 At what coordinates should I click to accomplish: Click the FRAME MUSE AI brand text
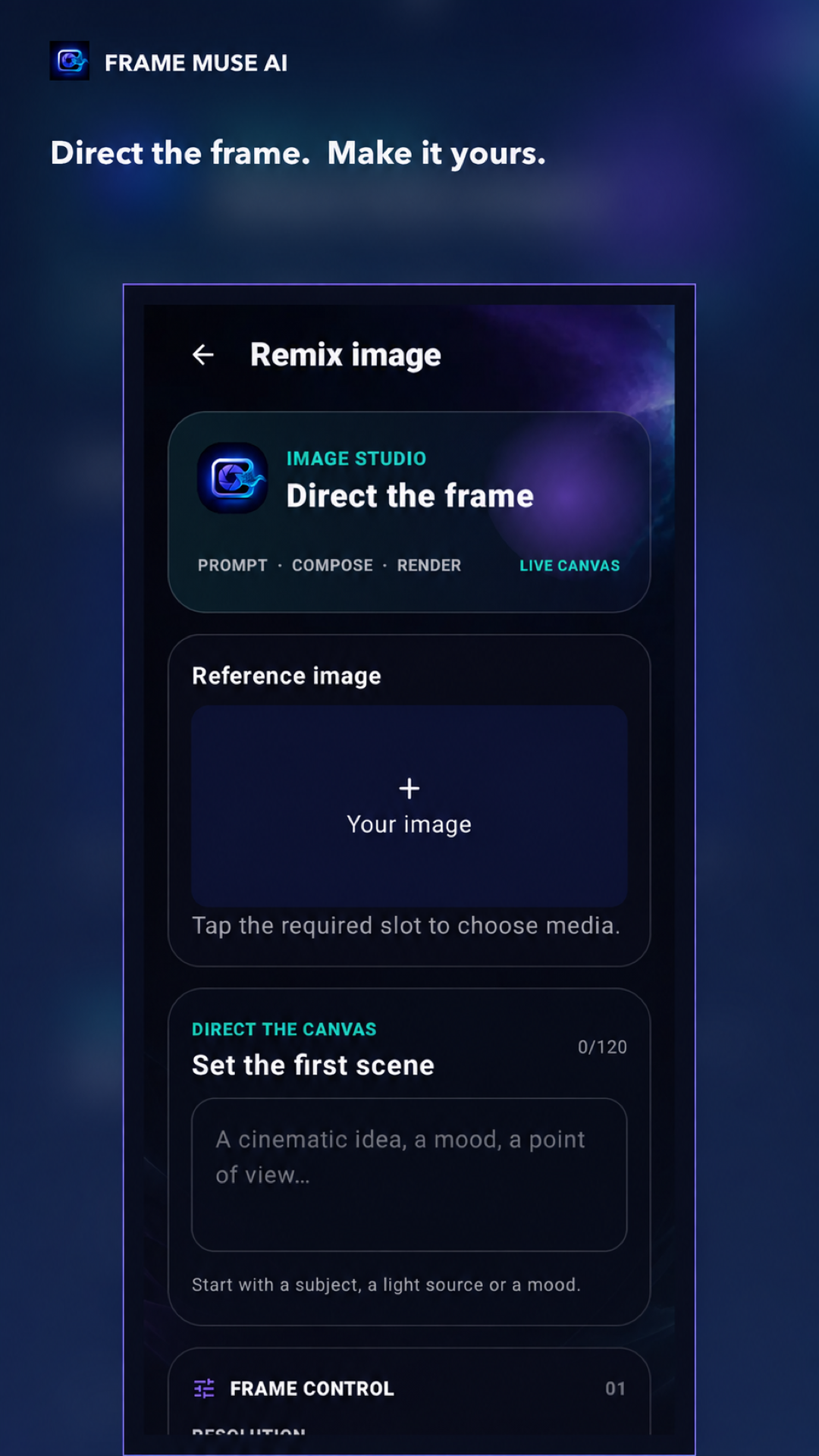(x=196, y=63)
